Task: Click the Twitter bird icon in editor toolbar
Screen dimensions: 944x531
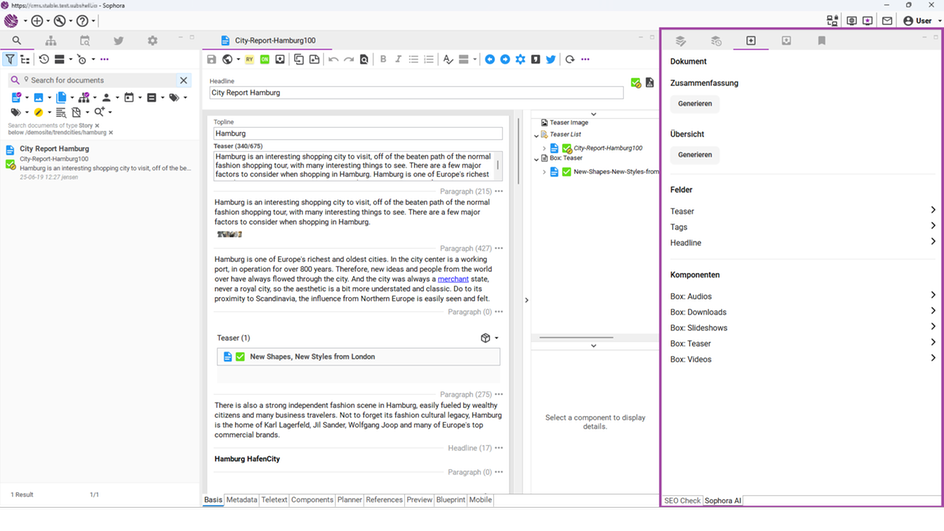Action: pos(550,59)
